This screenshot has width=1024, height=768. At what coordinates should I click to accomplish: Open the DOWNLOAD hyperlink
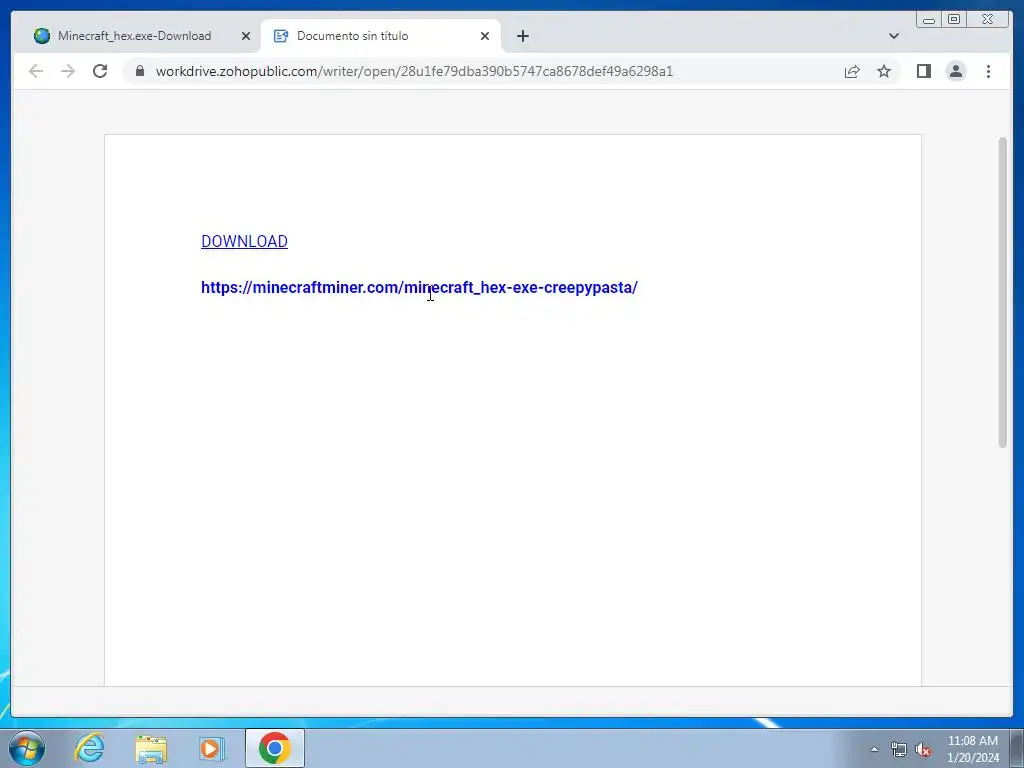tap(244, 241)
